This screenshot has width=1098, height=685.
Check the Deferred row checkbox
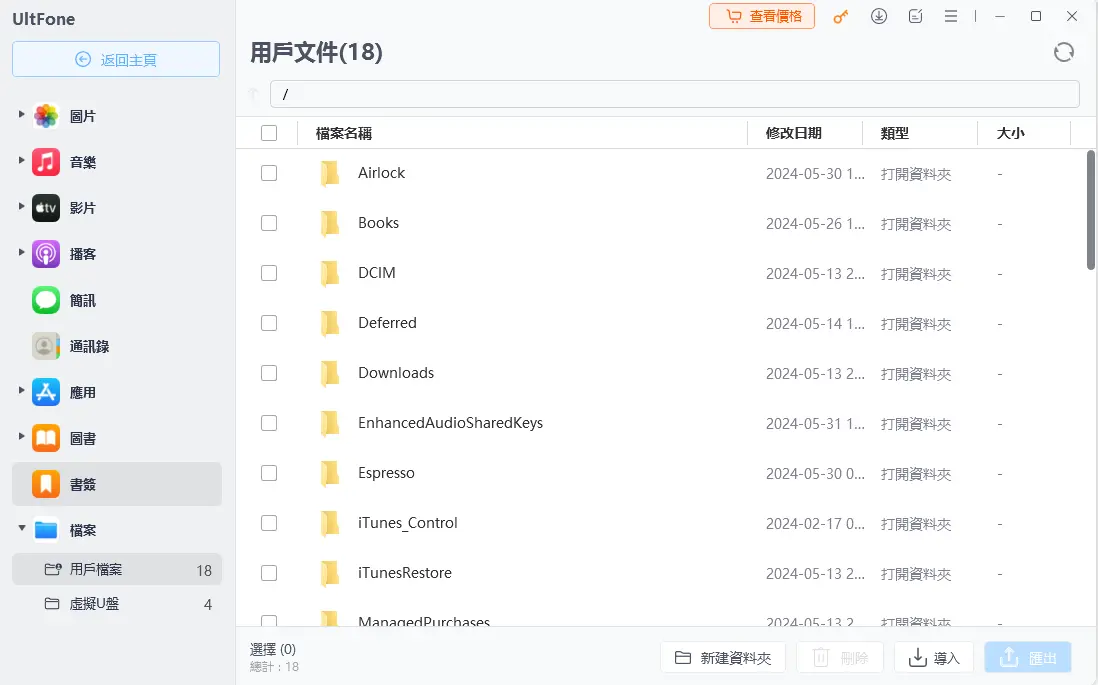coord(269,323)
